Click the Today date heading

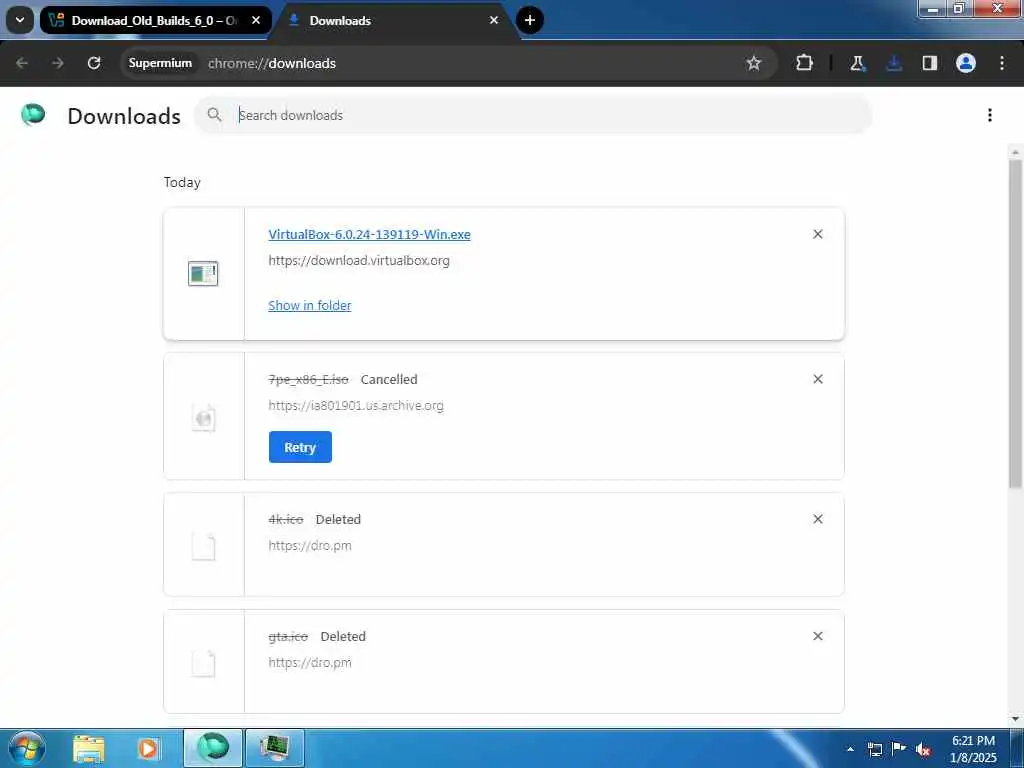[182, 182]
